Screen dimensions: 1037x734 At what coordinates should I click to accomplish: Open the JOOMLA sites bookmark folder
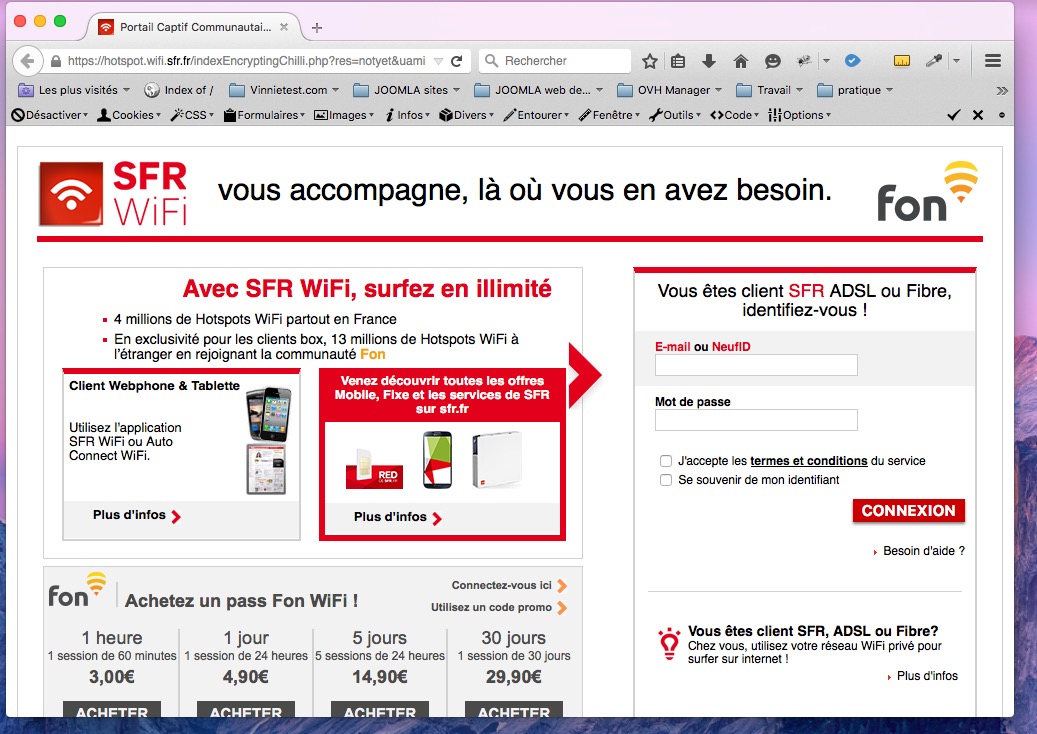click(x=406, y=91)
